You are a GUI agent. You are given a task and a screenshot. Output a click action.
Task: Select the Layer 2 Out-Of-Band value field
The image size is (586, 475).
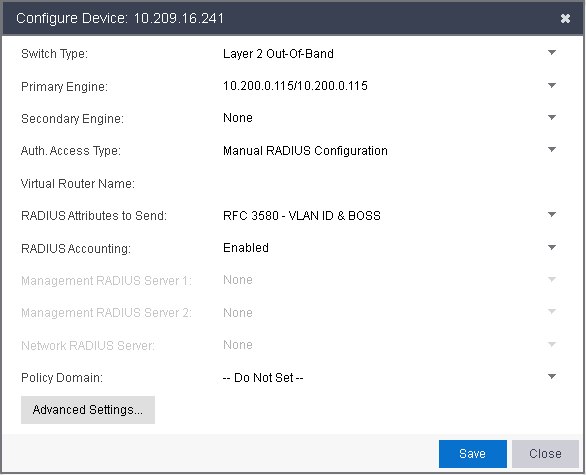click(x=389, y=54)
